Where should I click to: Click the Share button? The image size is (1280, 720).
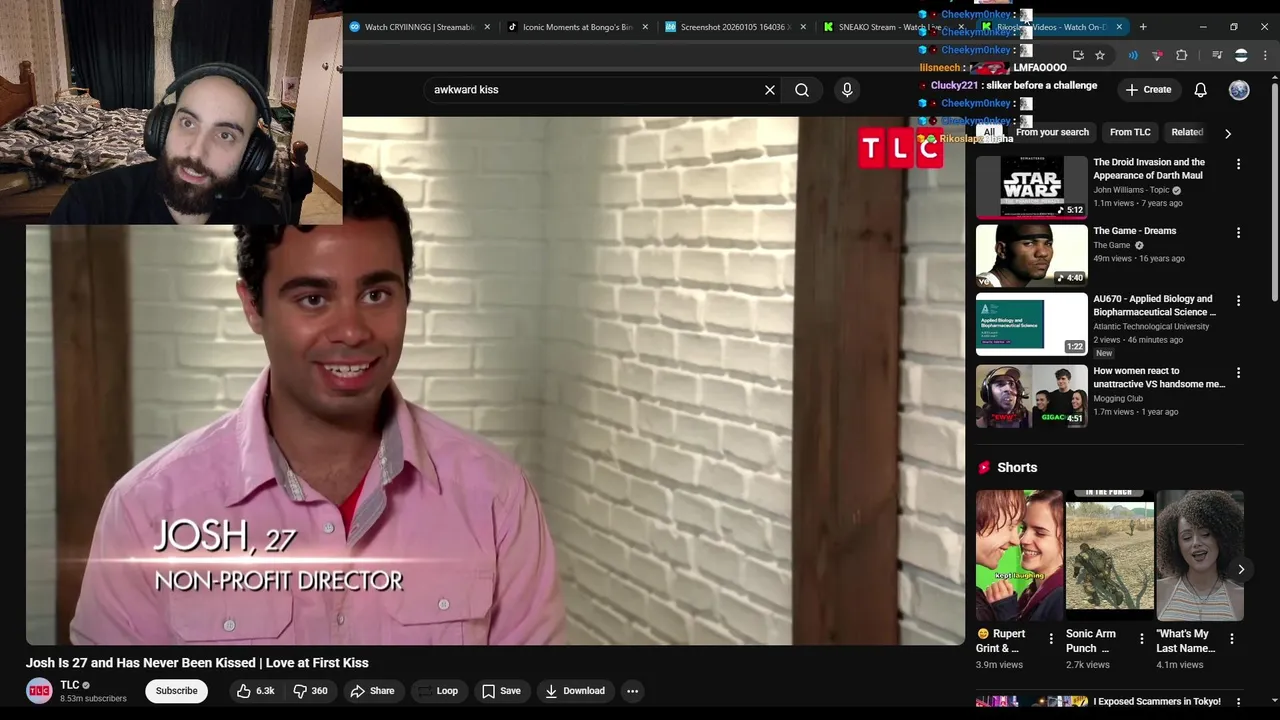point(371,691)
